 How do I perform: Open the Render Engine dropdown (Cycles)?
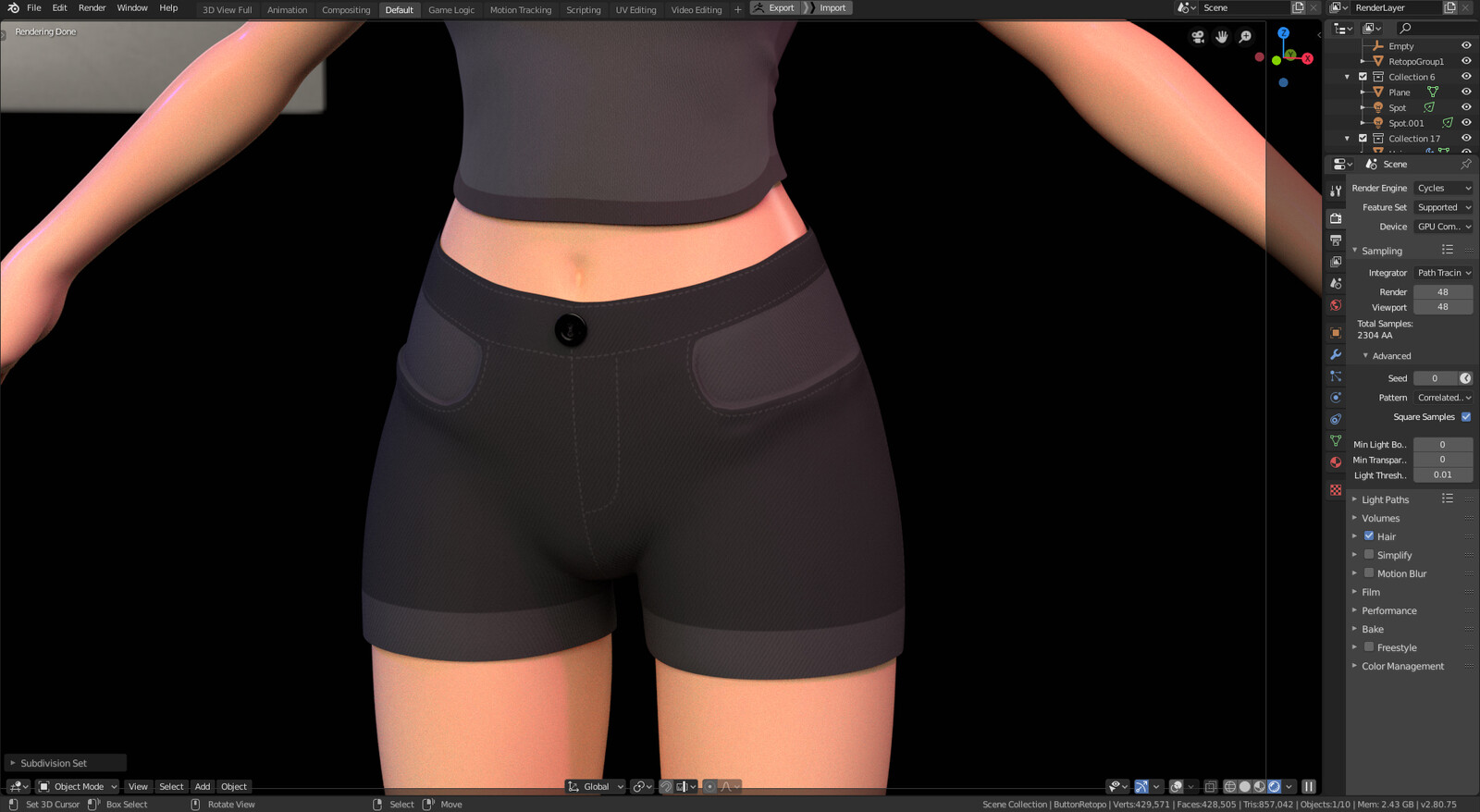pyautogui.click(x=1443, y=188)
